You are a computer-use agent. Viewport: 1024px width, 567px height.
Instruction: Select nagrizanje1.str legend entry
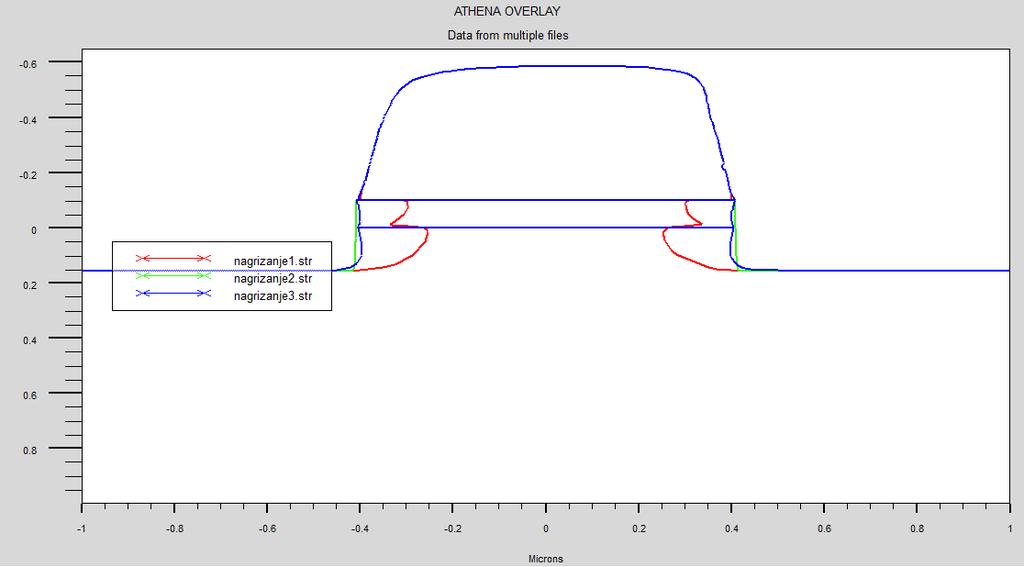tap(273, 261)
